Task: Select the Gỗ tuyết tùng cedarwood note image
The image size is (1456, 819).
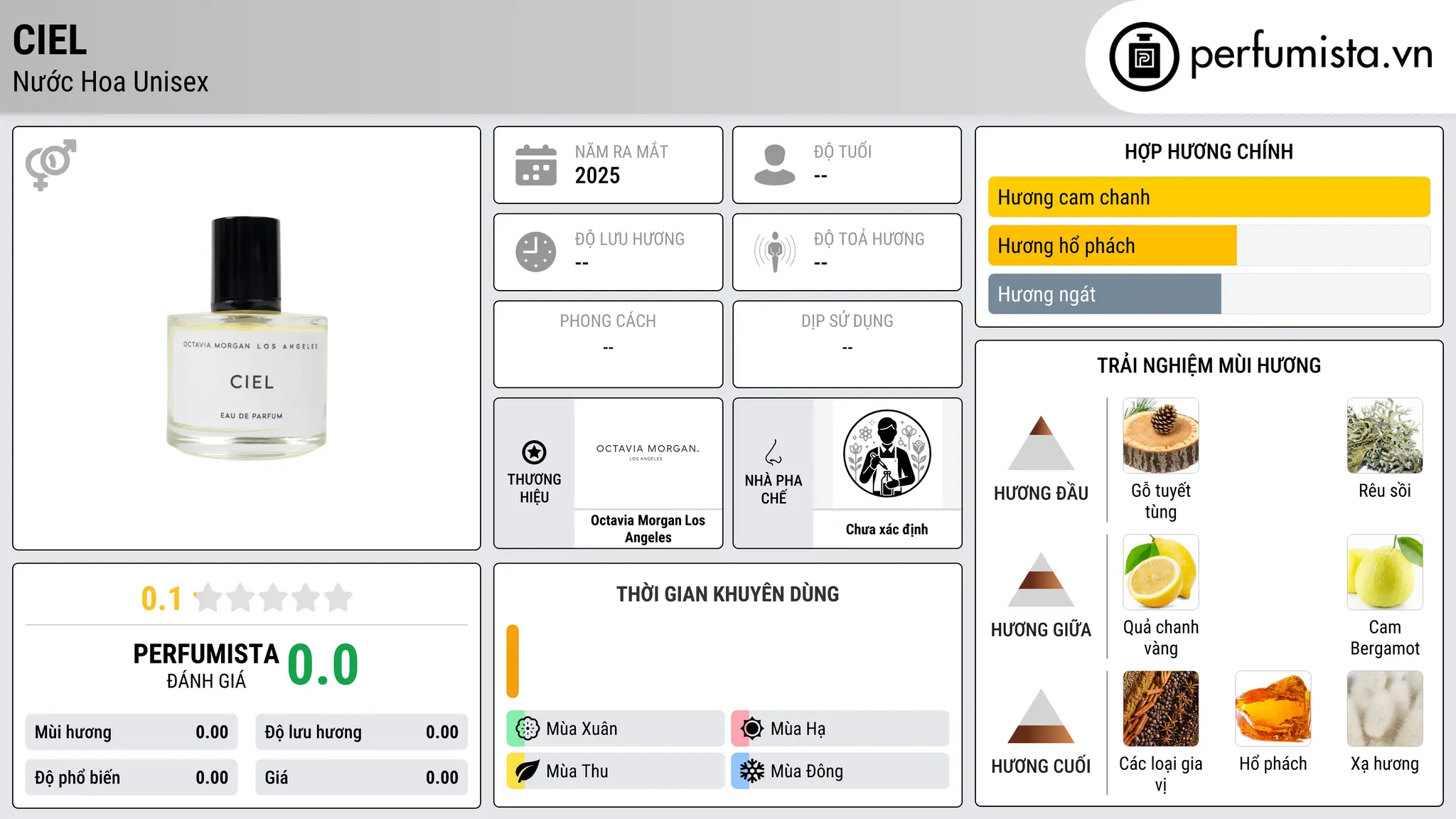Action: coord(1161,436)
